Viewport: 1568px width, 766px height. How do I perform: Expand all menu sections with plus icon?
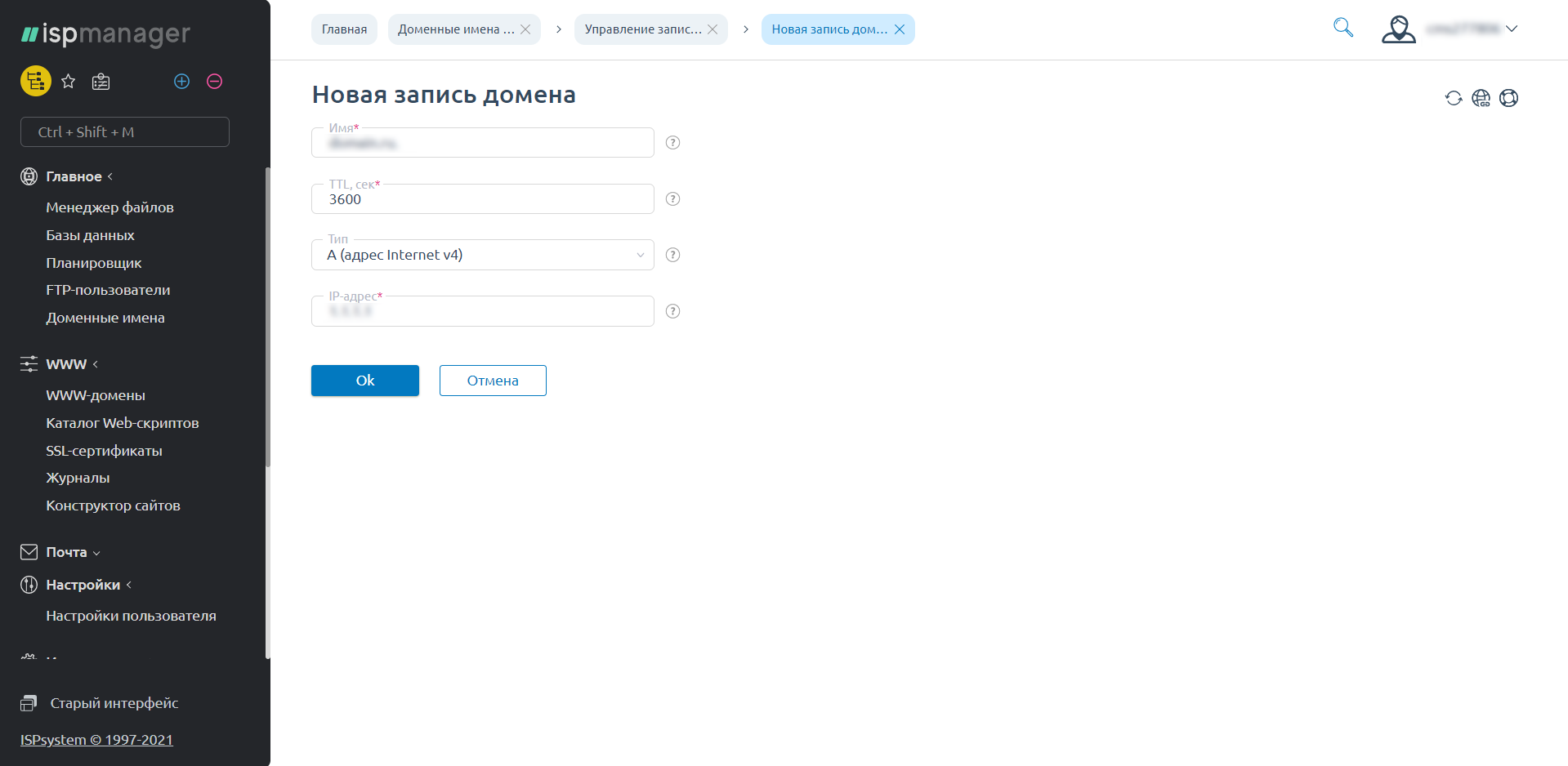(x=181, y=81)
